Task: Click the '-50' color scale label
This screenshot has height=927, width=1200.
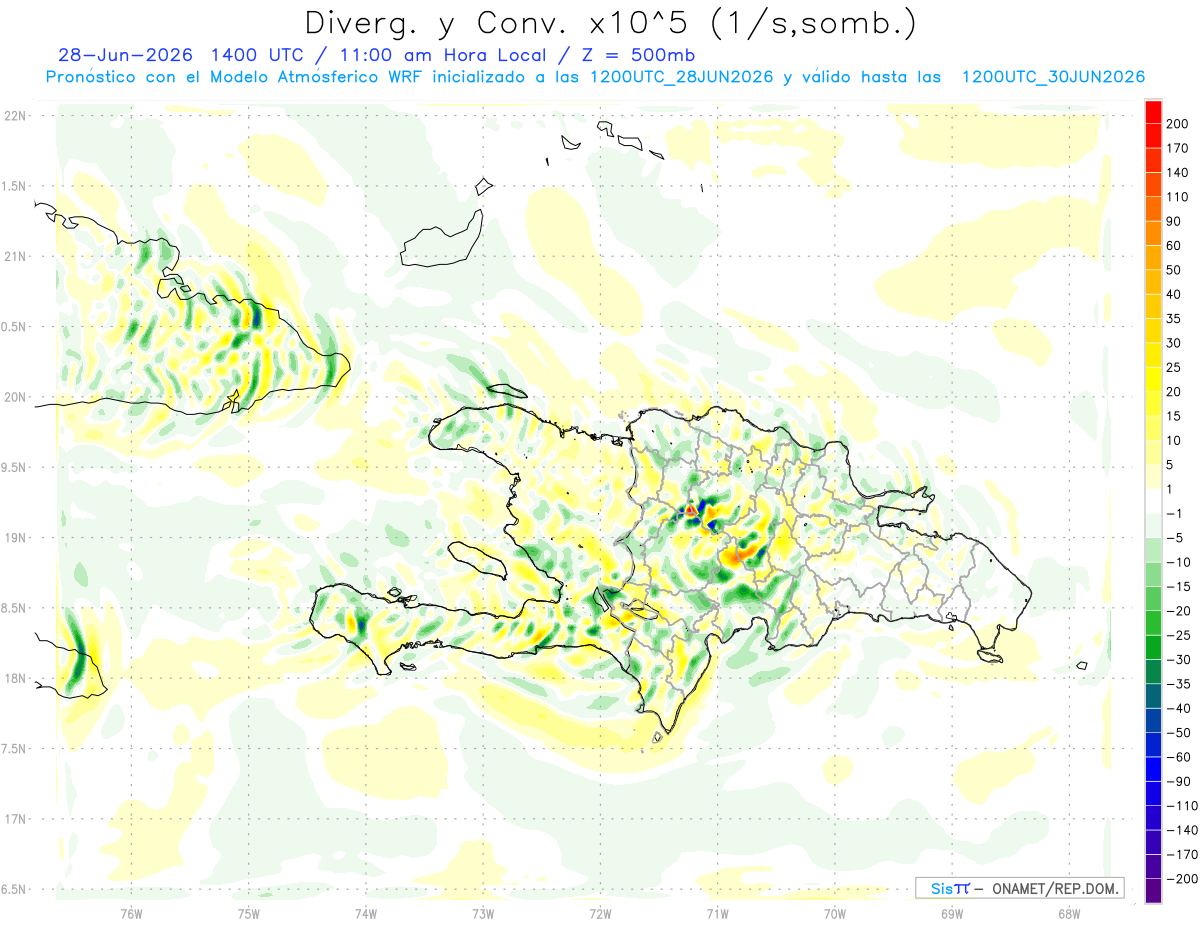Action: pyautogui.click(x=1180, y=733)
